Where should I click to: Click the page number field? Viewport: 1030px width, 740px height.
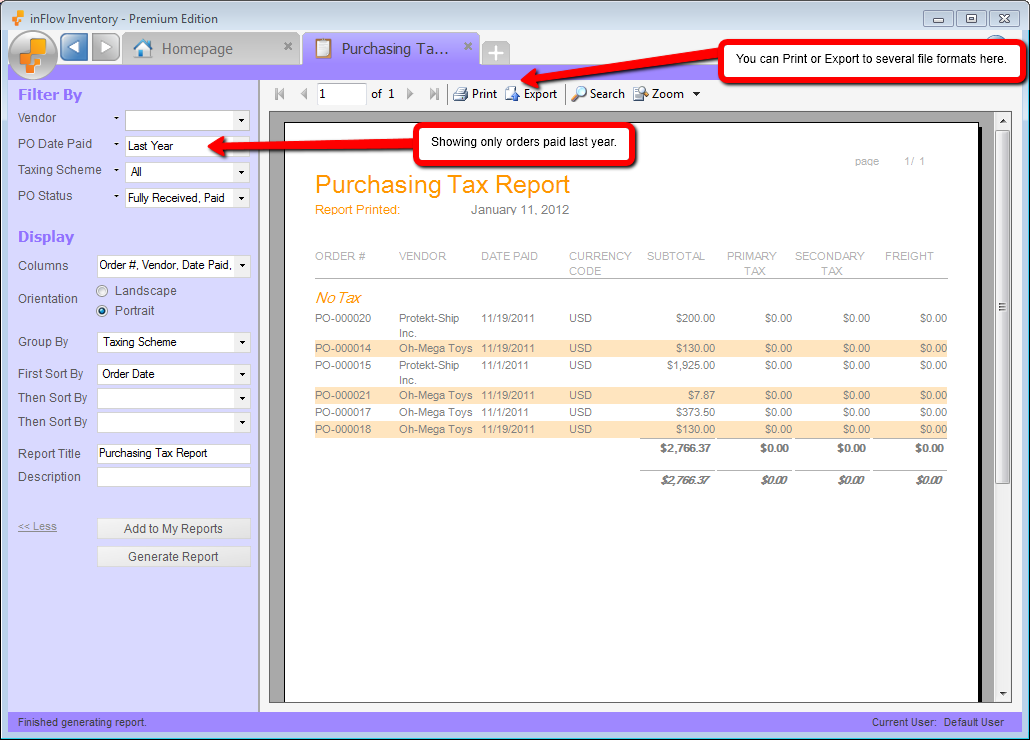(341, 94)
